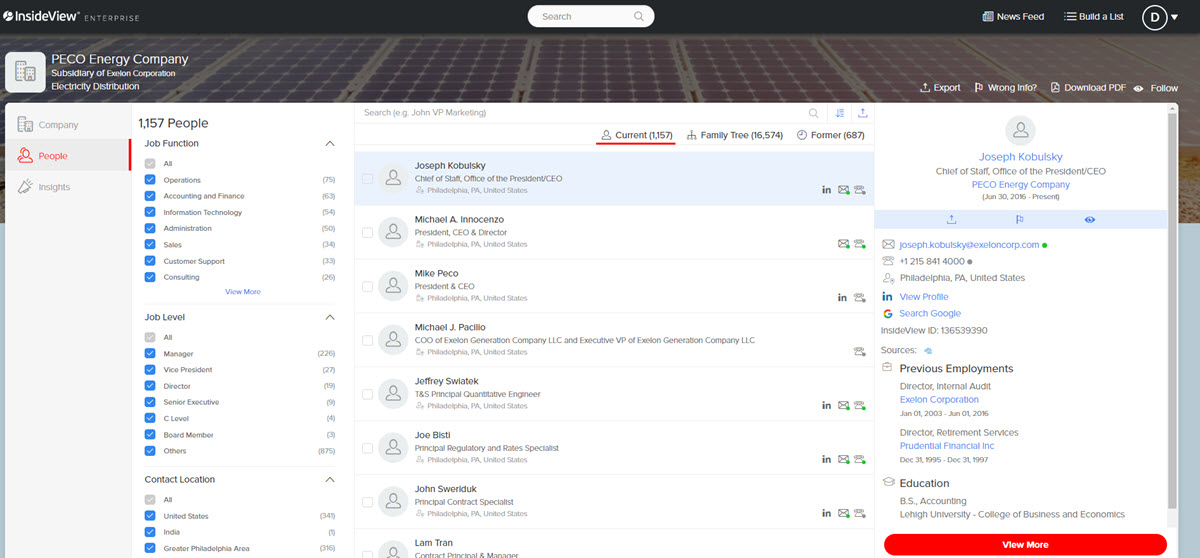The height and width of the screenshot is (558, 1200).
Task: Open the Exelon Corporation previous employer link
Action: point(939,400)
